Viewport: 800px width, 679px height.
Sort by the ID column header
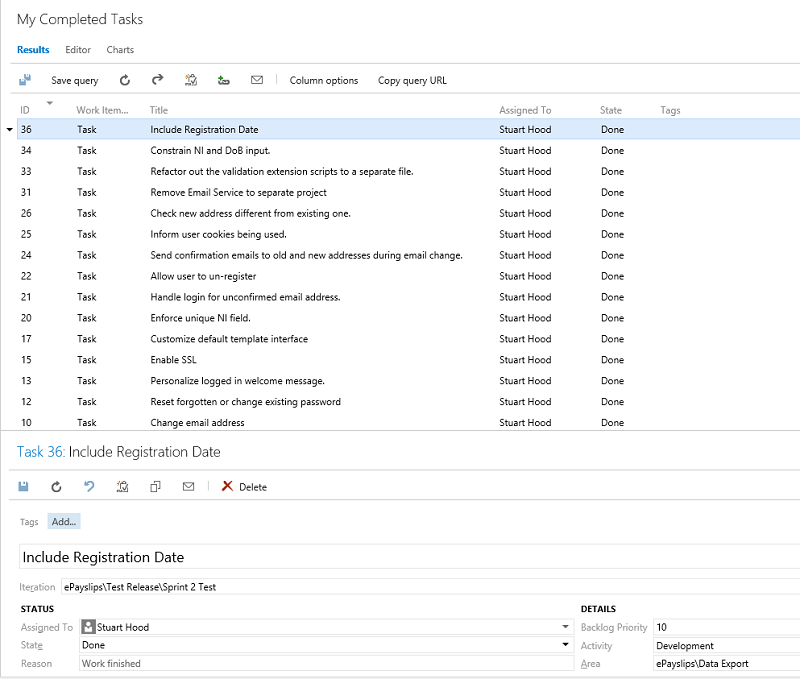coord(25,110)
